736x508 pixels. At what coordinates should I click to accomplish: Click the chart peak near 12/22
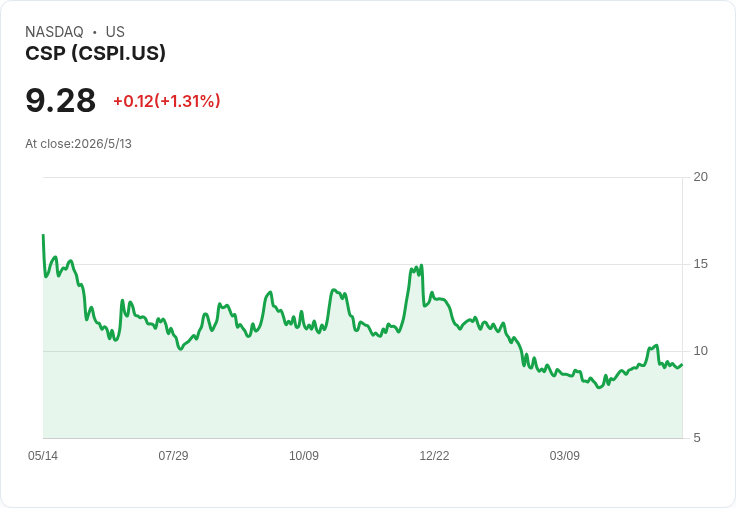point(422,265)
